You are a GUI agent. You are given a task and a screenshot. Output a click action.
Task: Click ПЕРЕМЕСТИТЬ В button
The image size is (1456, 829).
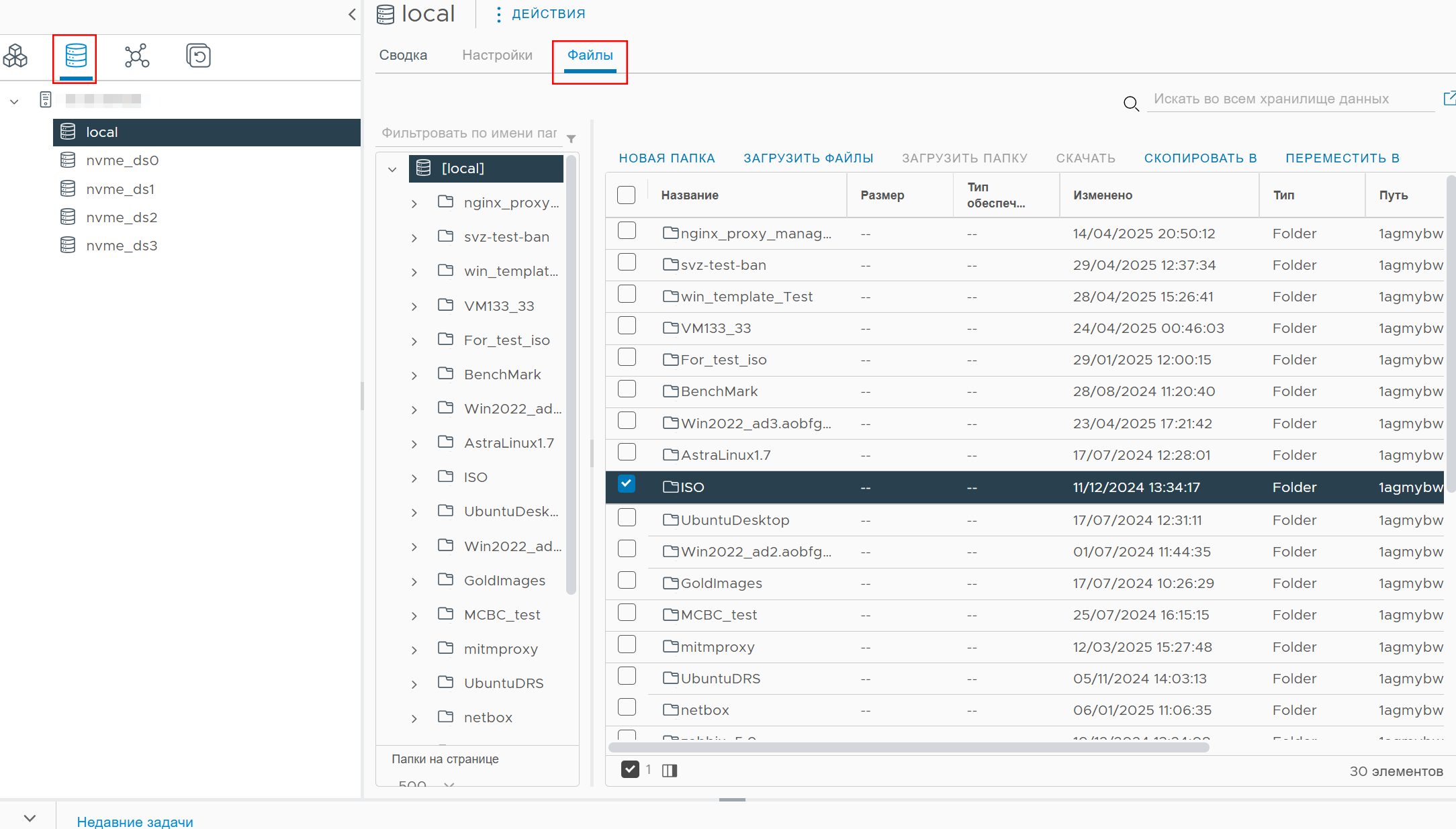click(1343, 158)
